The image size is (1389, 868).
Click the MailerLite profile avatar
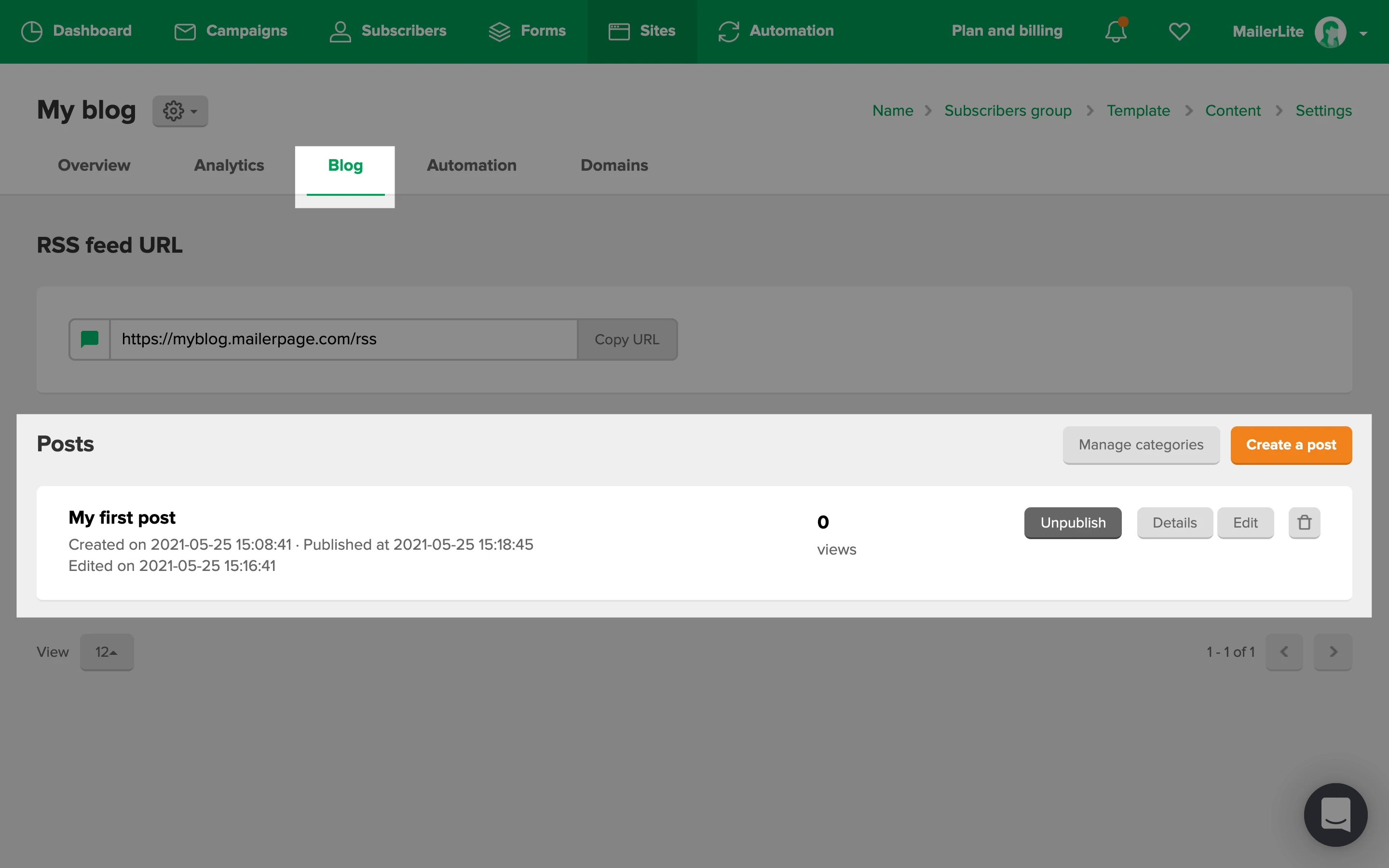(x=1330, y=32)
